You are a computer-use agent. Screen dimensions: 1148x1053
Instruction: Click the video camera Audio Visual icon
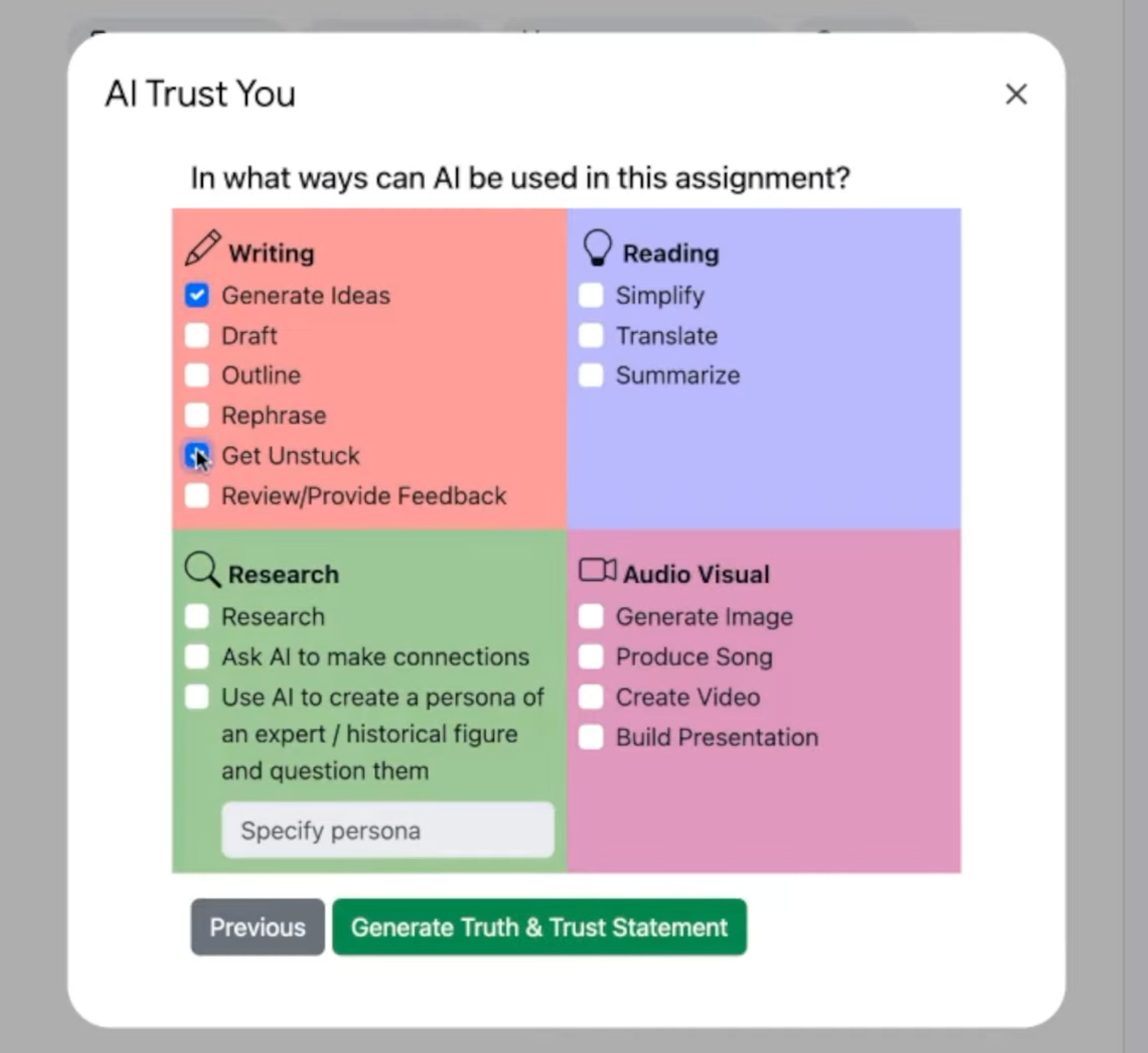597,570
